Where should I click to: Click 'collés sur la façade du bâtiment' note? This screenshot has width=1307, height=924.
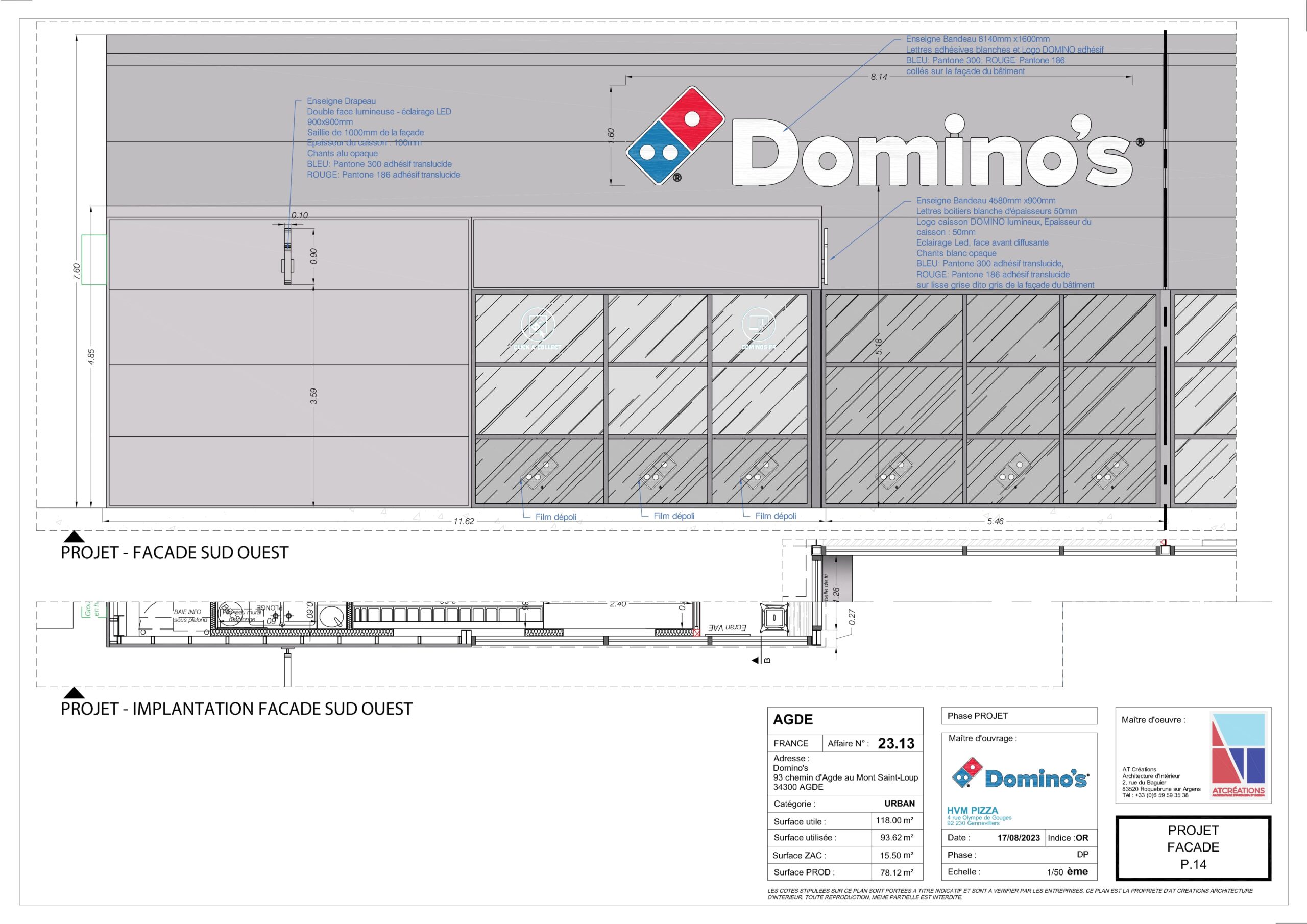(x=965, y=71)
